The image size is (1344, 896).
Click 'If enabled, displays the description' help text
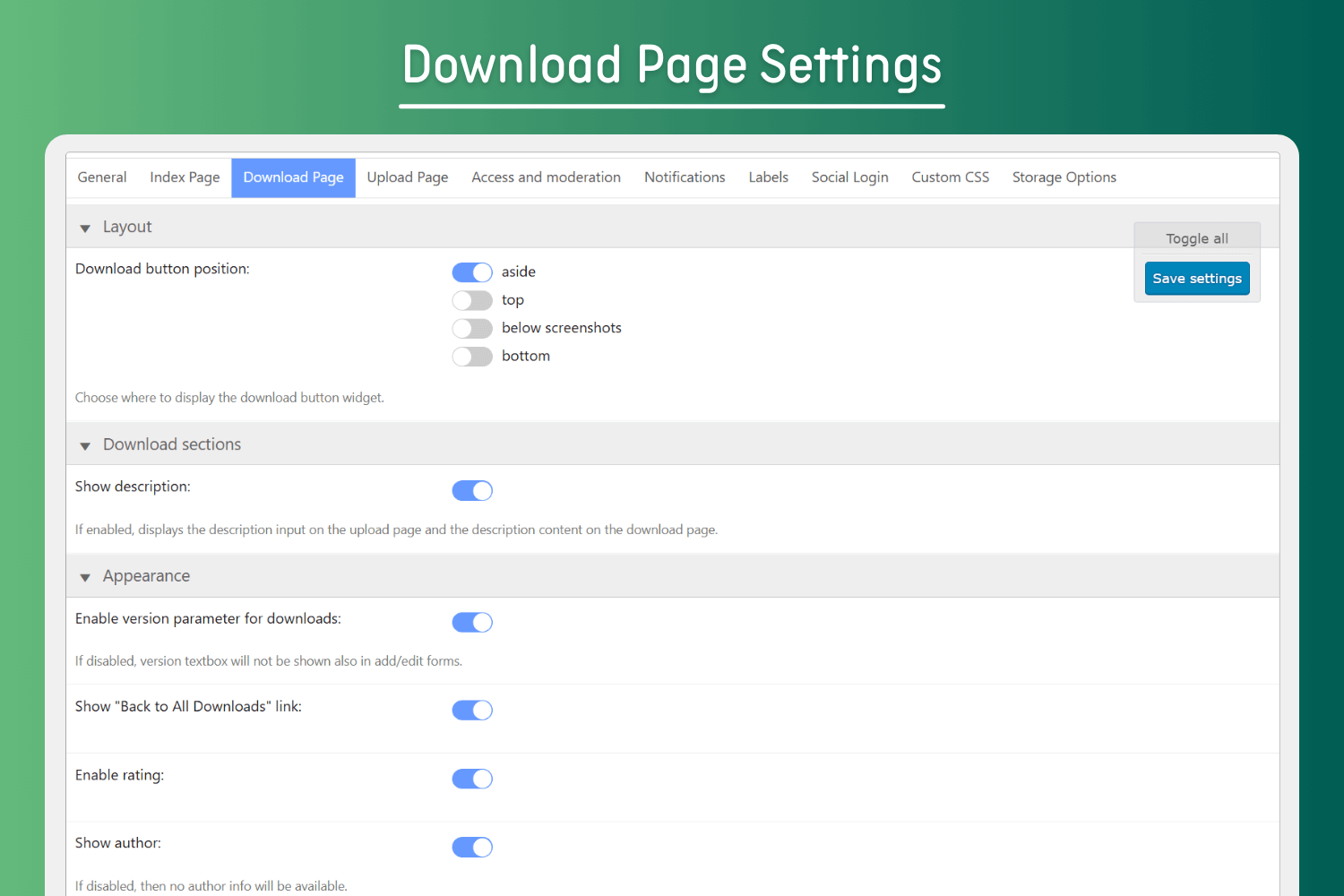pyautogui.click(x=396, y=530)
